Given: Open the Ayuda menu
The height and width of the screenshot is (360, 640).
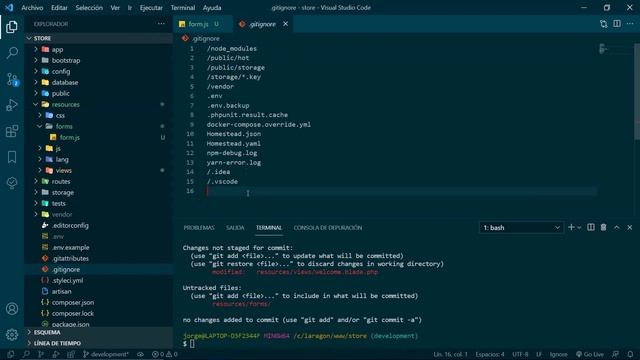Looking at the screenshot, I should tap(212, 8).
